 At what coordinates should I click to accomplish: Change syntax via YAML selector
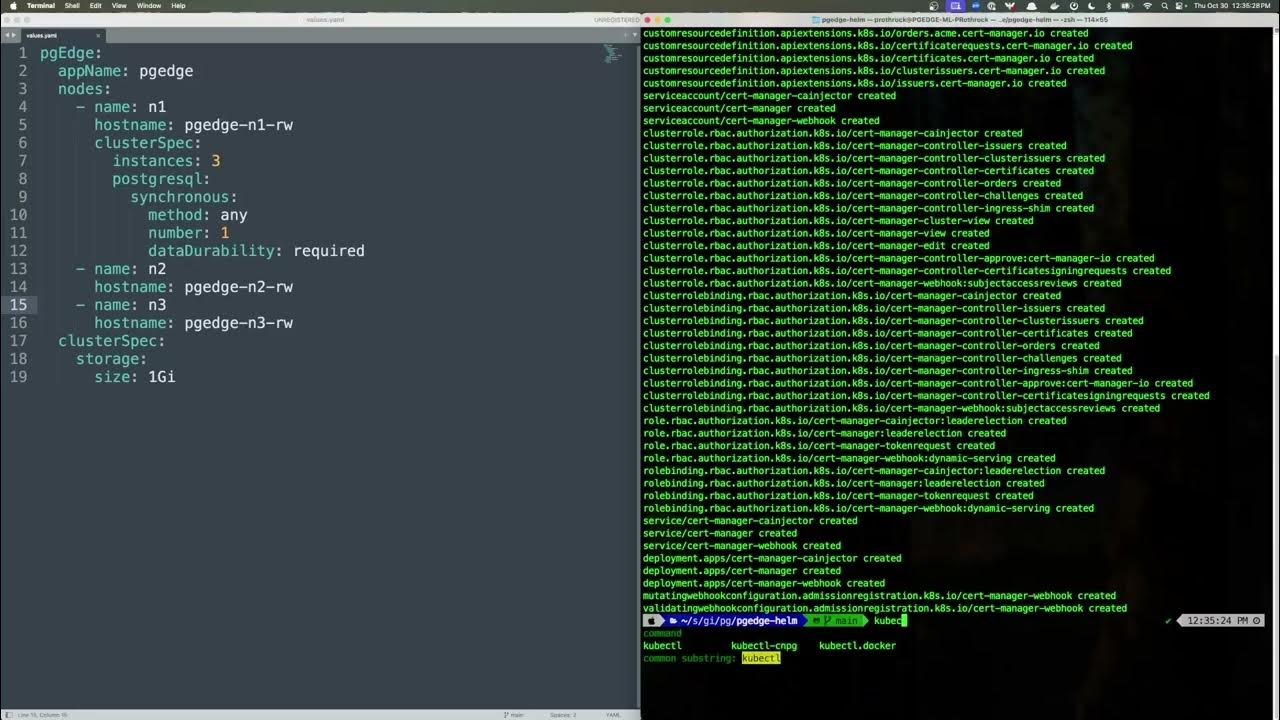(x=613, y=714)
